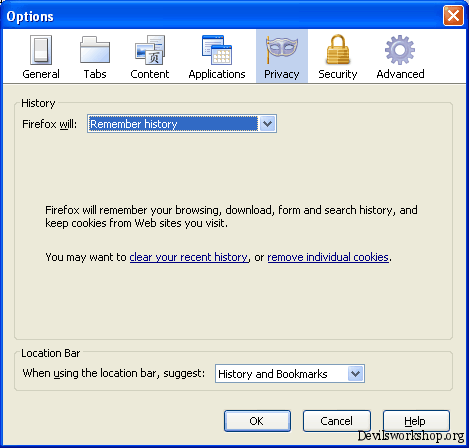Select the Privacy mask icon
Image resolution: width=469 pixels, height=448 pixels.
(282, 50)
